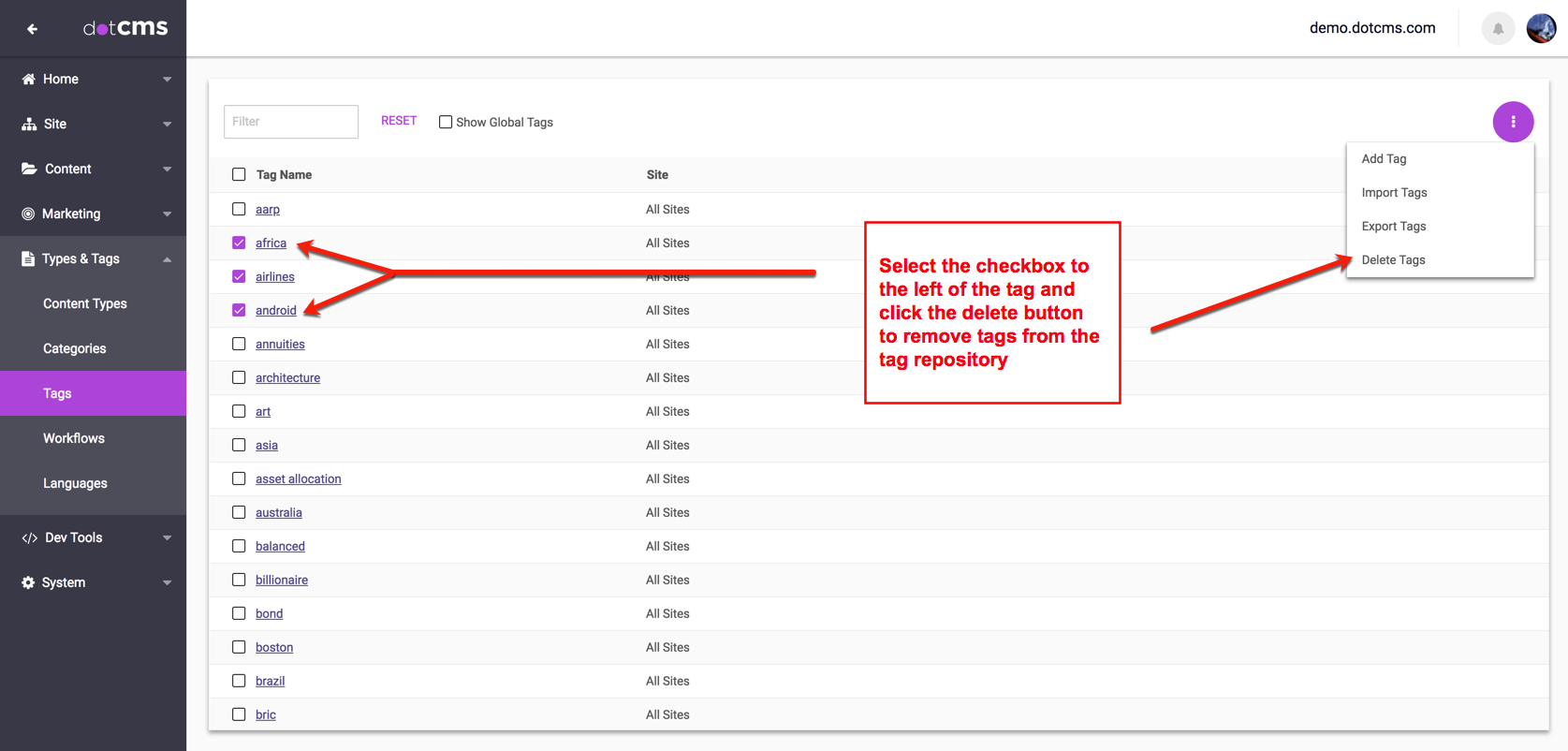This screenshot has width=1568, height=751.
Task: Click the System gear icon in sidebar
Action: click(x=28, y=582)
